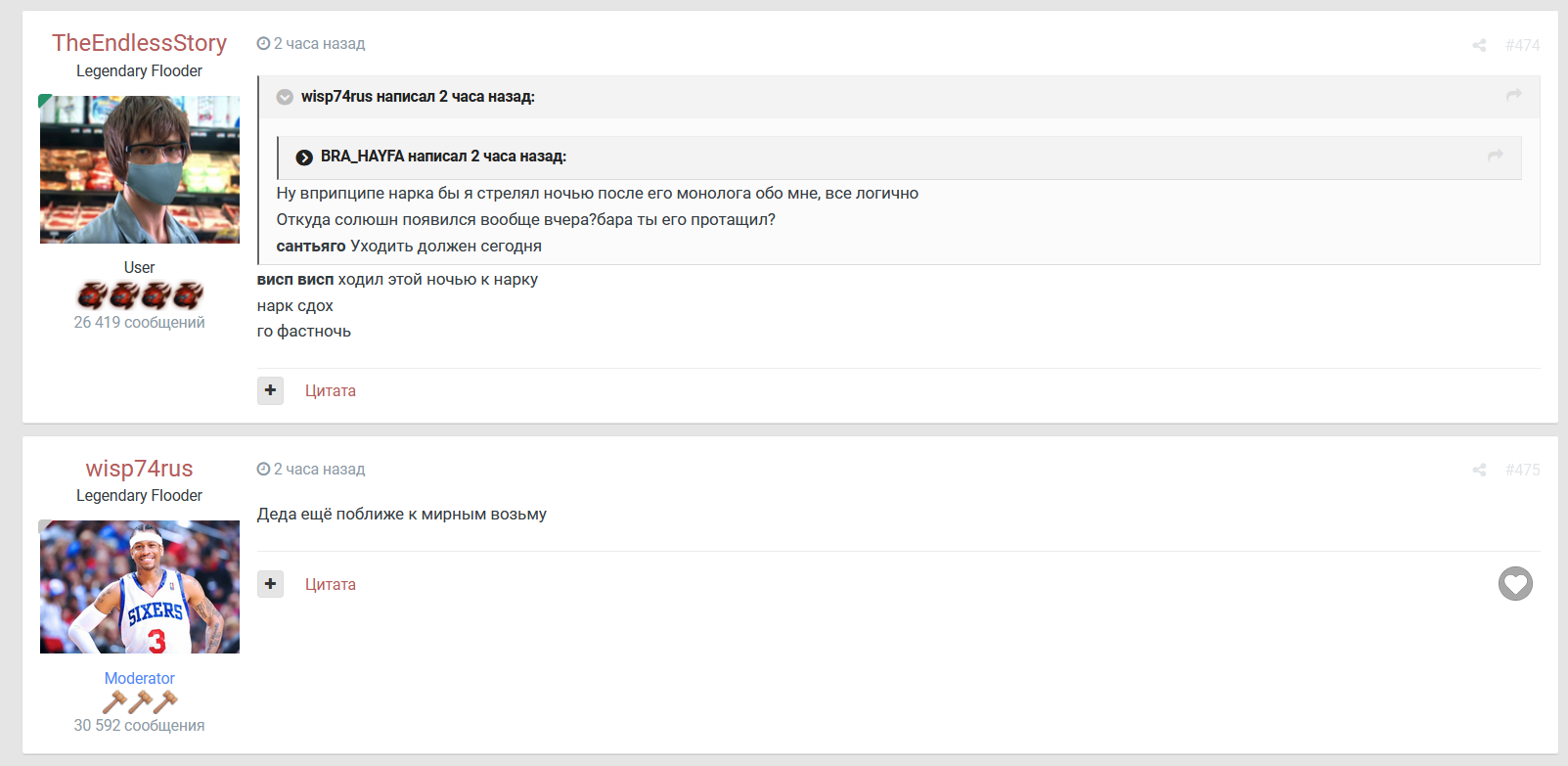Image resolution: width=1568 pixels, height=766 pixels.
Task: Click wisp74rus's Sixers jersey avatar
Action: pyautogui.click(x=140, y=587)
